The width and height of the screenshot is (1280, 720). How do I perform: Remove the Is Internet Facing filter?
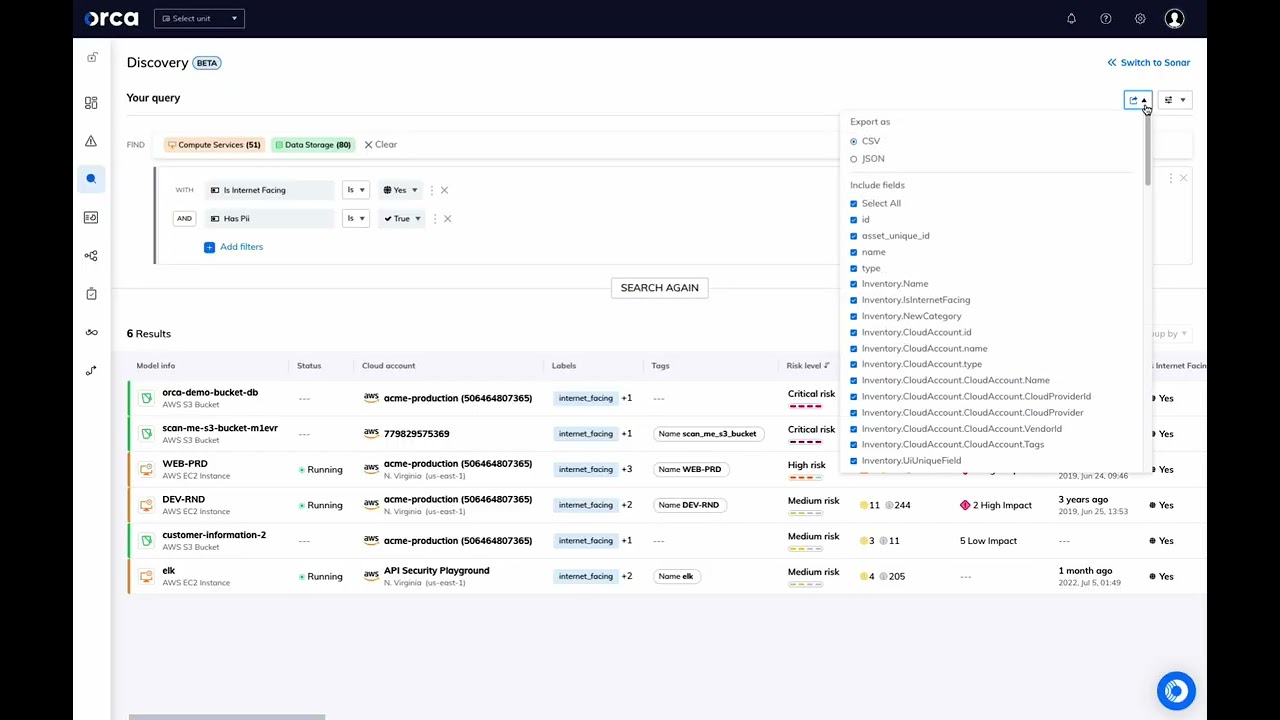444,190
